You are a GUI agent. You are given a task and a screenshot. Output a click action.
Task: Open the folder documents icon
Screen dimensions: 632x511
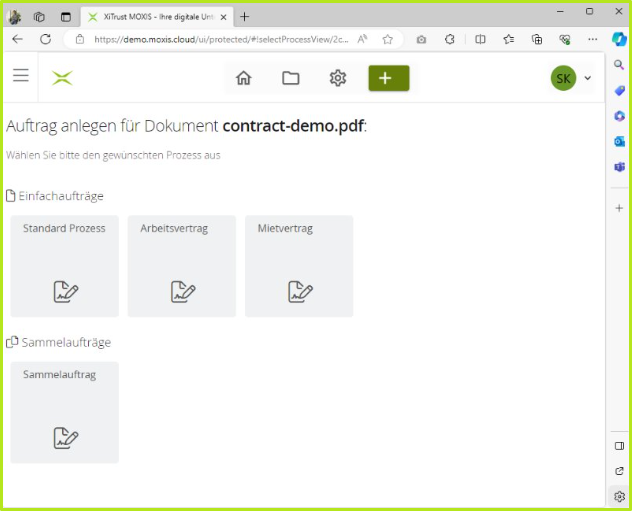point(291,78)
